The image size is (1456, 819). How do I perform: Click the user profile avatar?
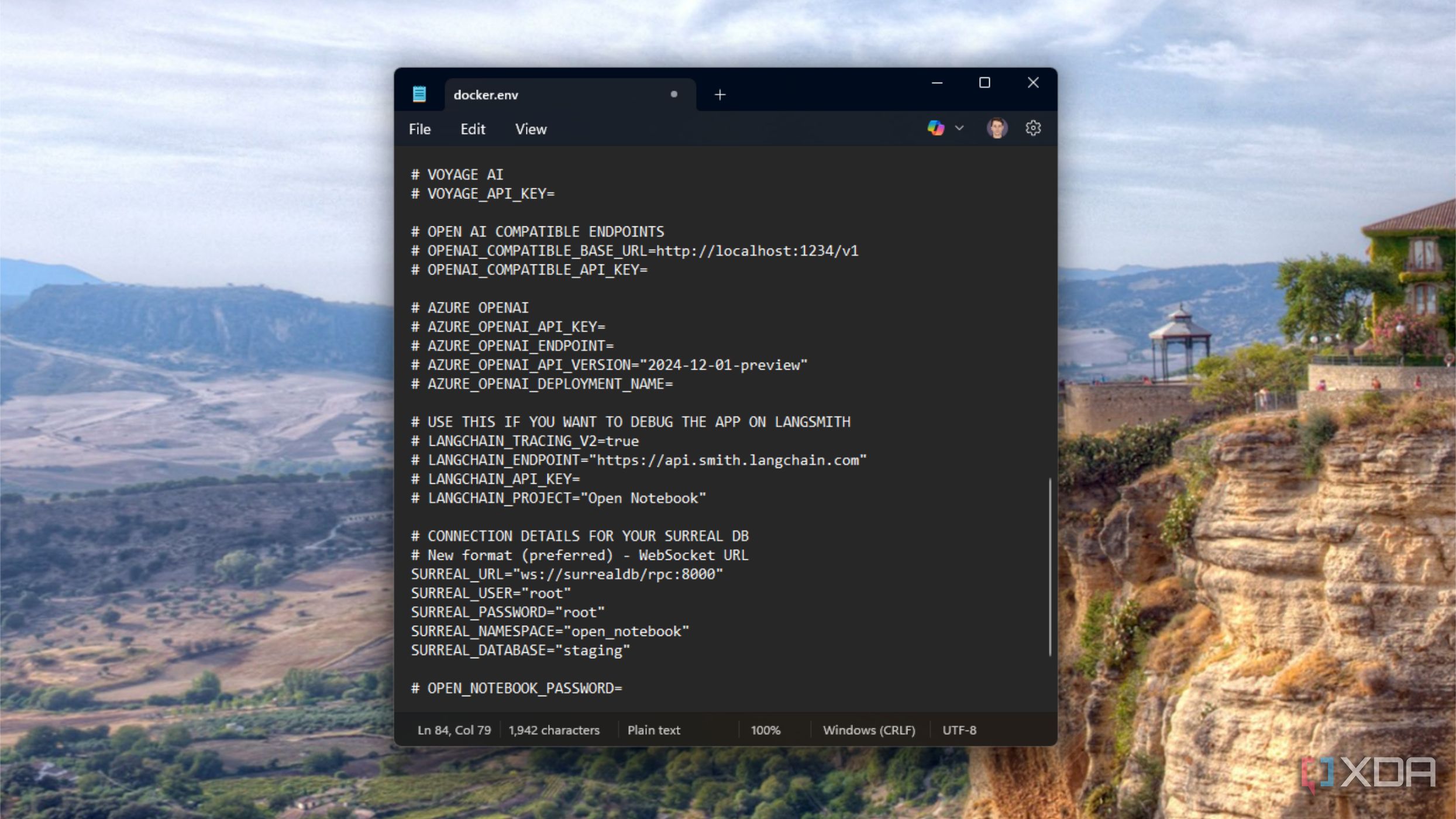point(997,128)
